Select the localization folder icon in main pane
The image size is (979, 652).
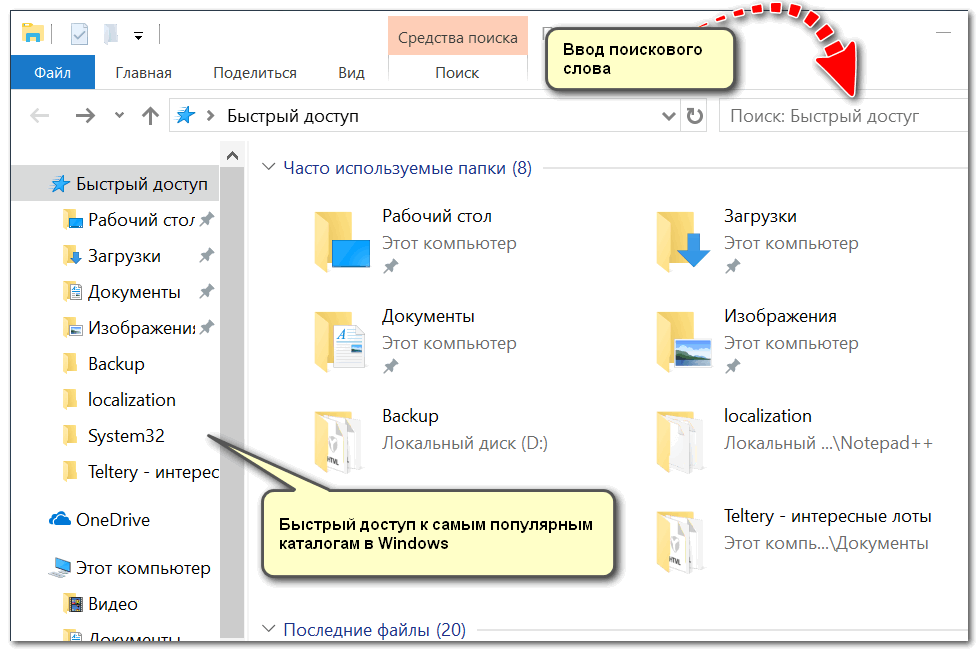tap(681, 441)
